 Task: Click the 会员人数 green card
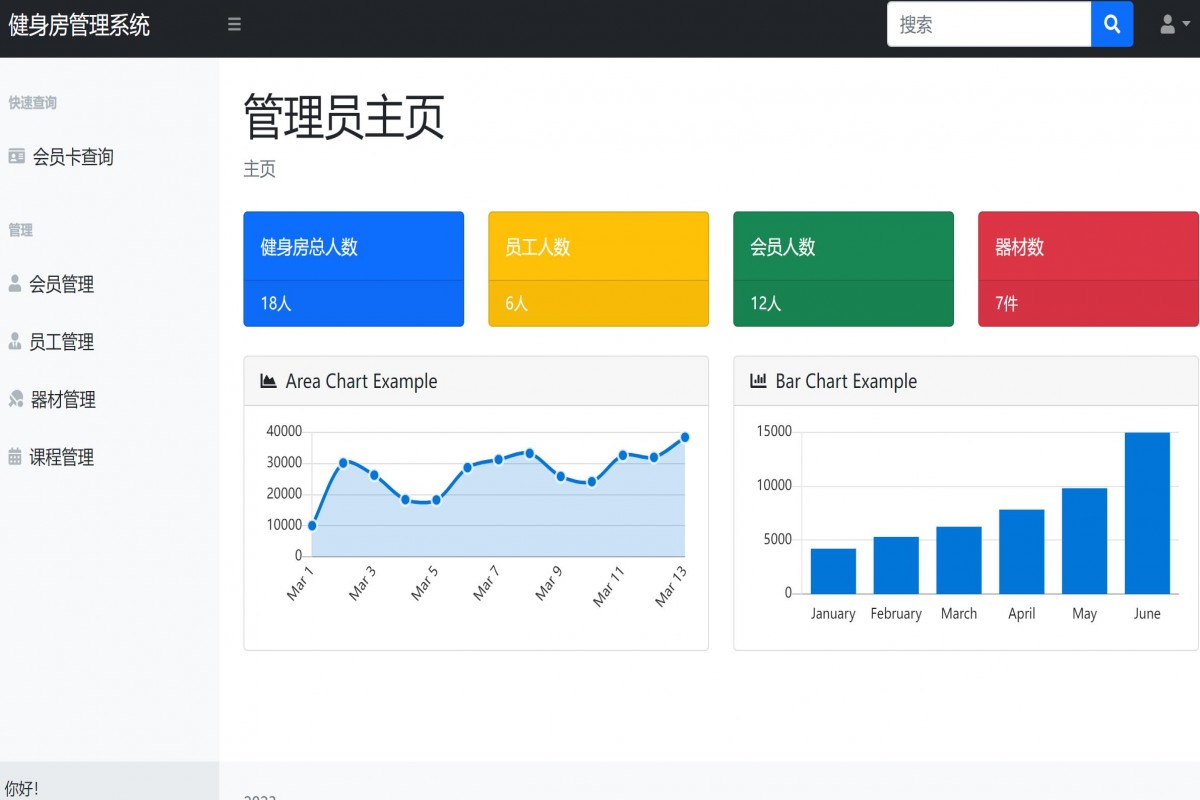[x=843, y=268]
